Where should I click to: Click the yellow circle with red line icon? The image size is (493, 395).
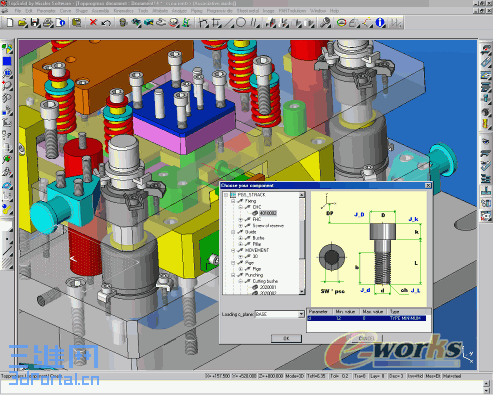(341, 23)
